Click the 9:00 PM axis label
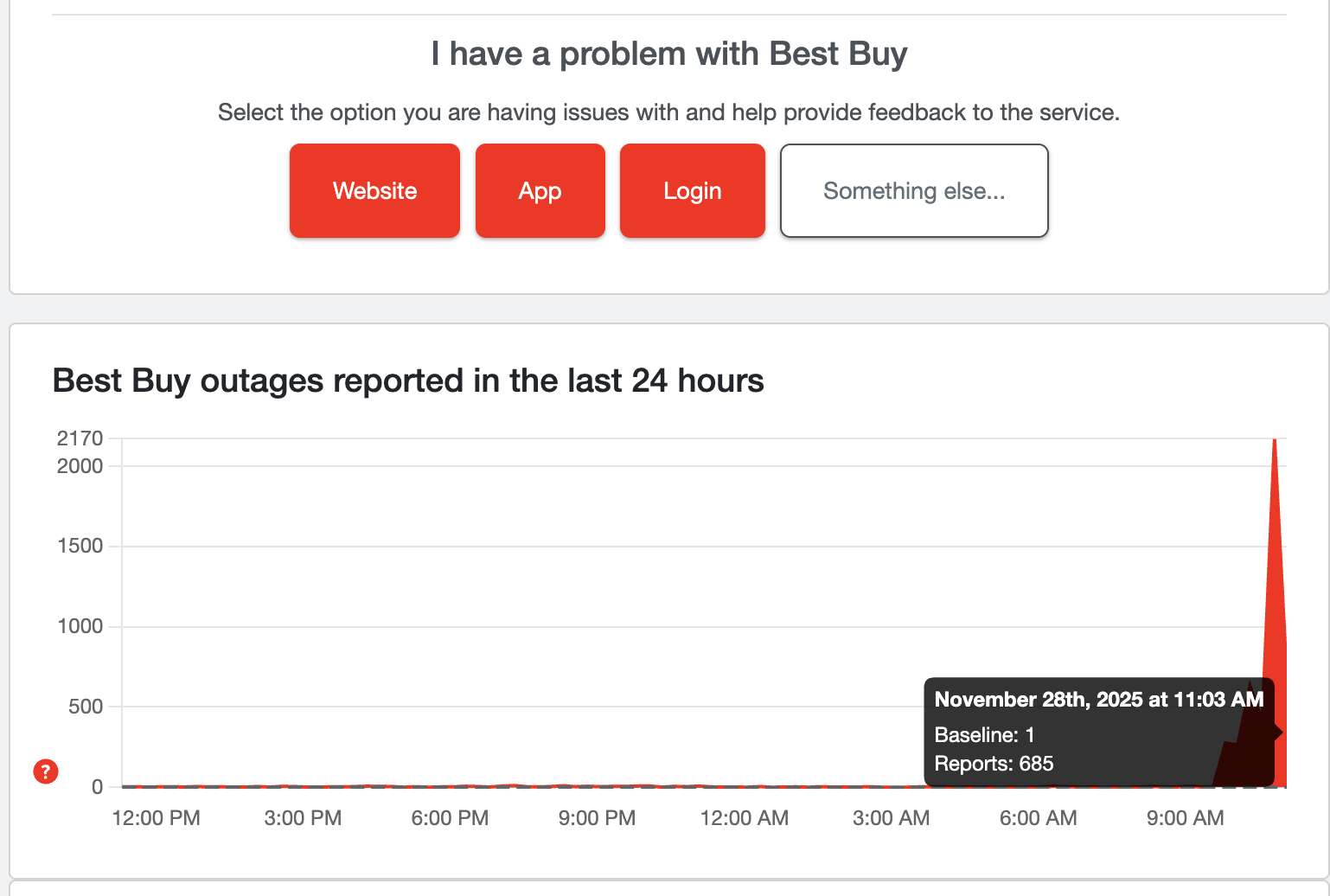Screen dimensions: 1330x896 [x=597, y=817]
